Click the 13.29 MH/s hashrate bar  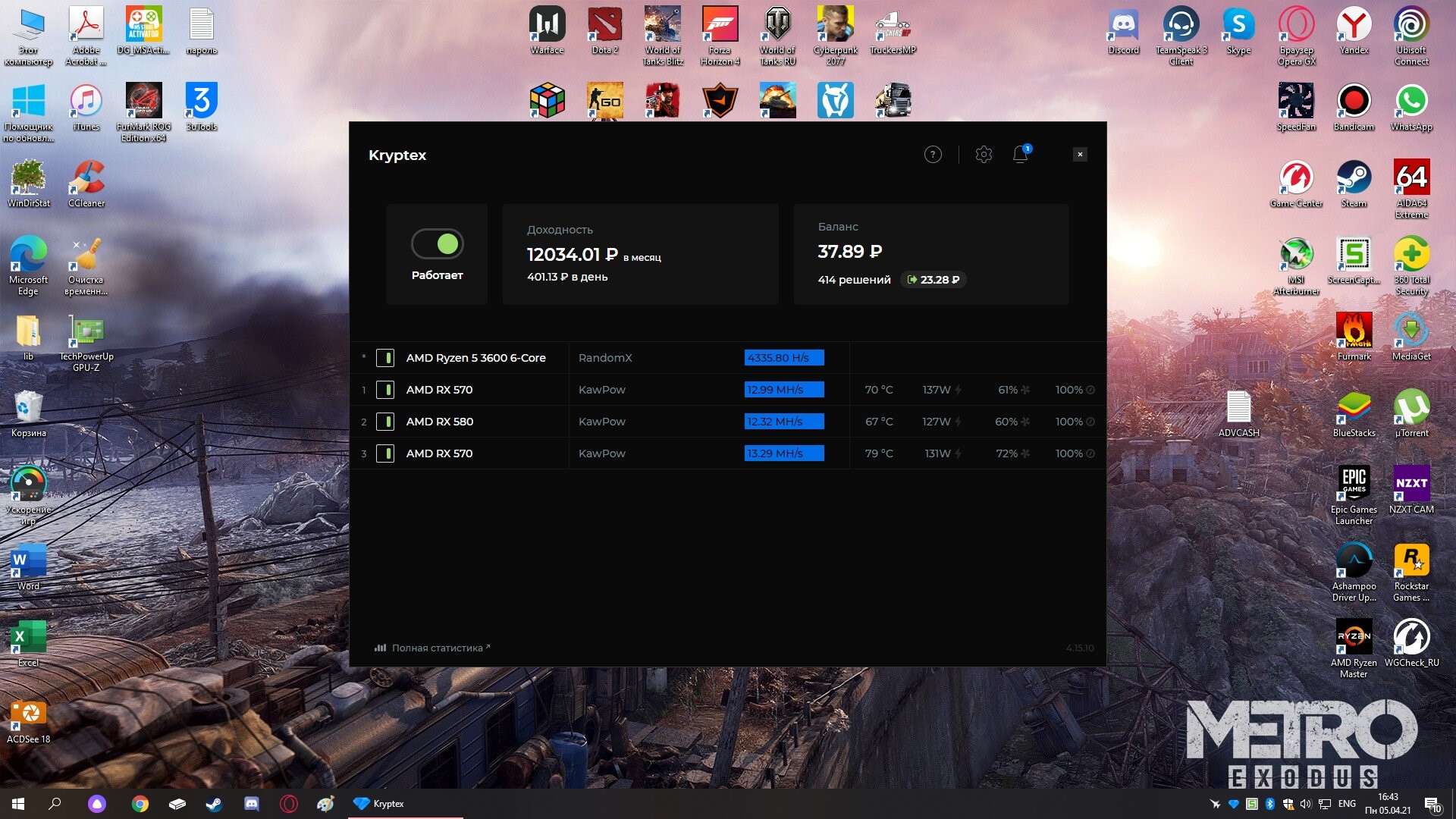coord(784,453)
